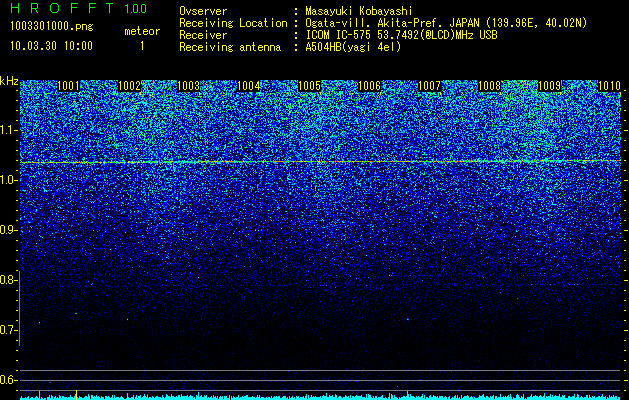629x400 pixels.
Task: Click the yellow meteor marker on the bottom power trace
Action: [76, 394]
